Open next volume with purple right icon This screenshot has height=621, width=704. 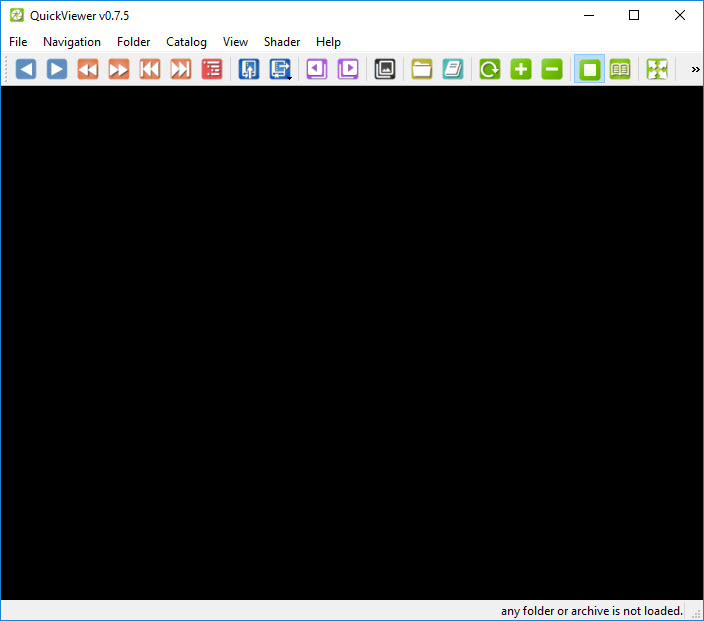point(348,69)
